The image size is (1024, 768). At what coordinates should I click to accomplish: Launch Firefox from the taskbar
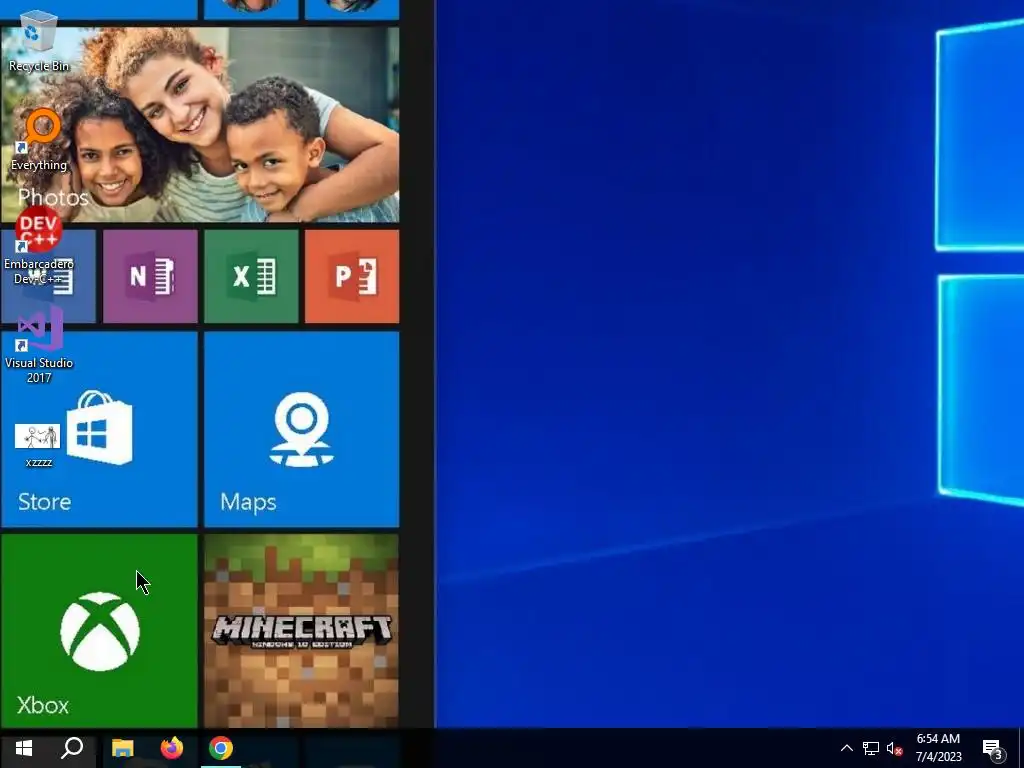(172, 748)
